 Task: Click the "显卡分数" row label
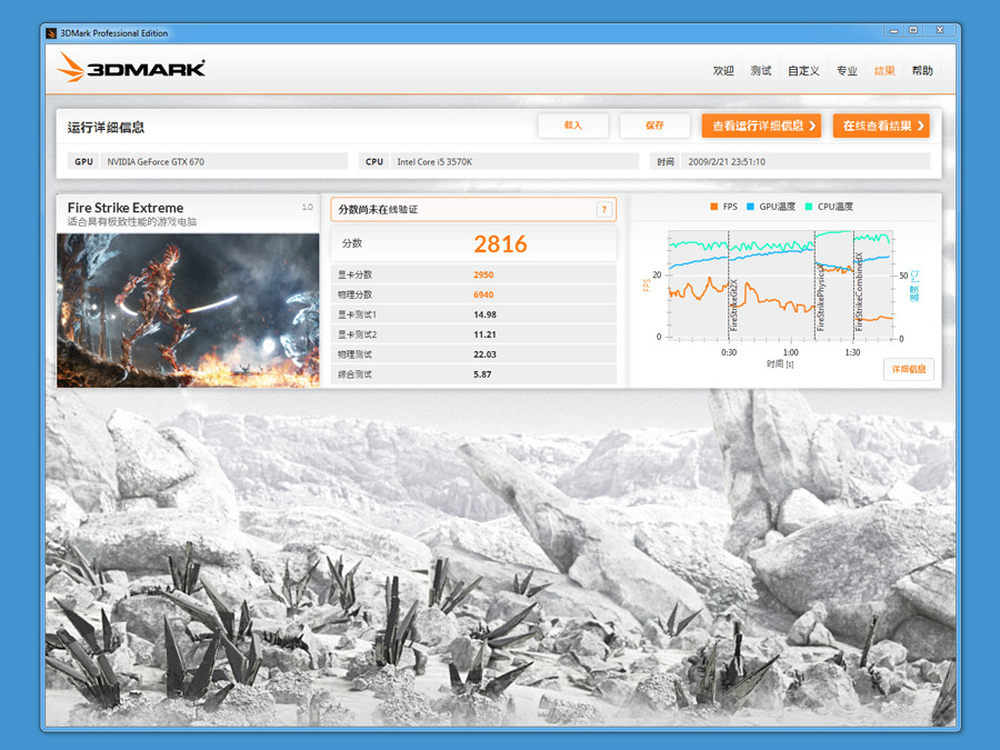pyautogui.click(x=355, y=275)
